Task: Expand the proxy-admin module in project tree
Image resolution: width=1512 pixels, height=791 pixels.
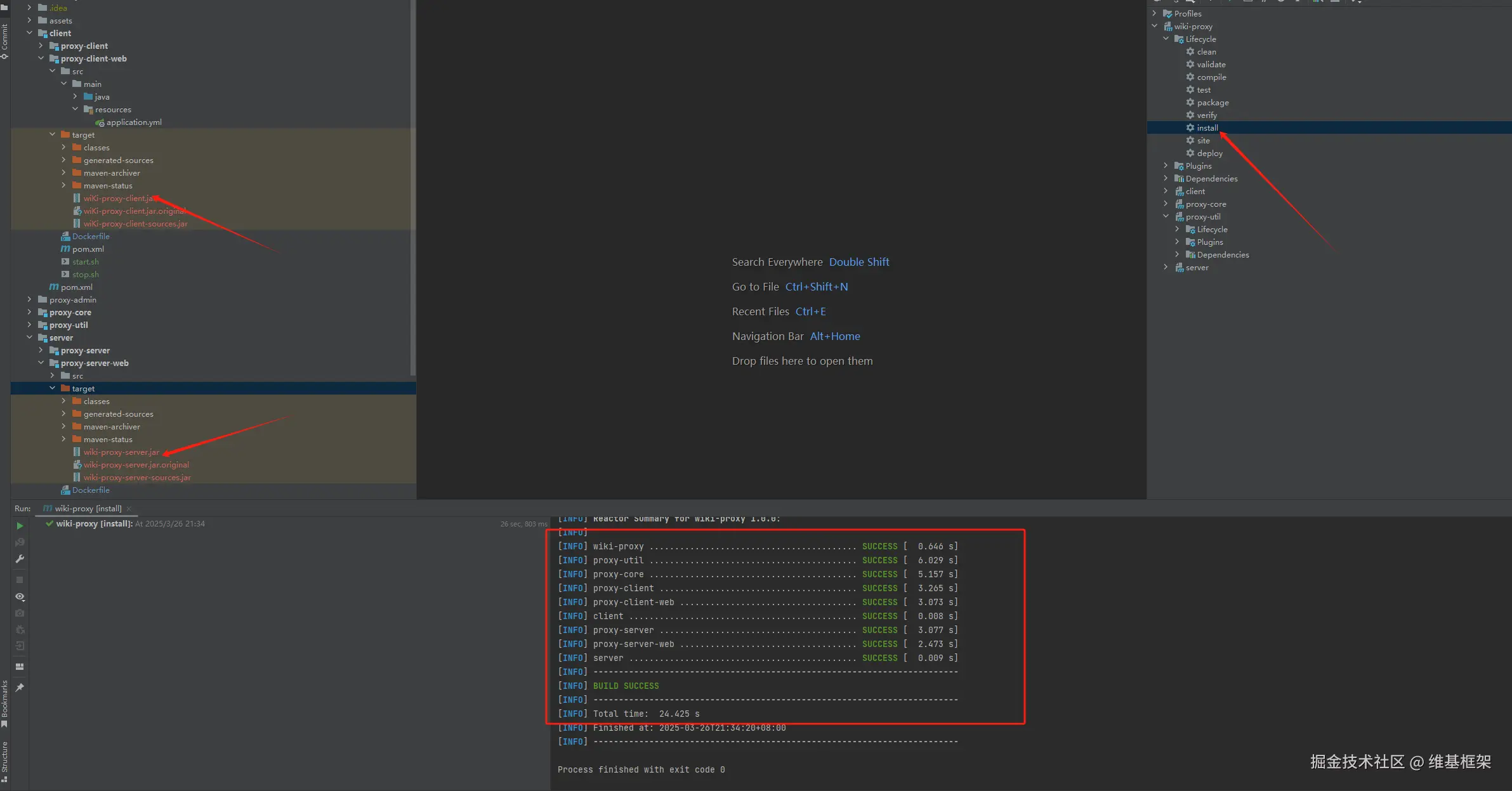Action: 29,299
